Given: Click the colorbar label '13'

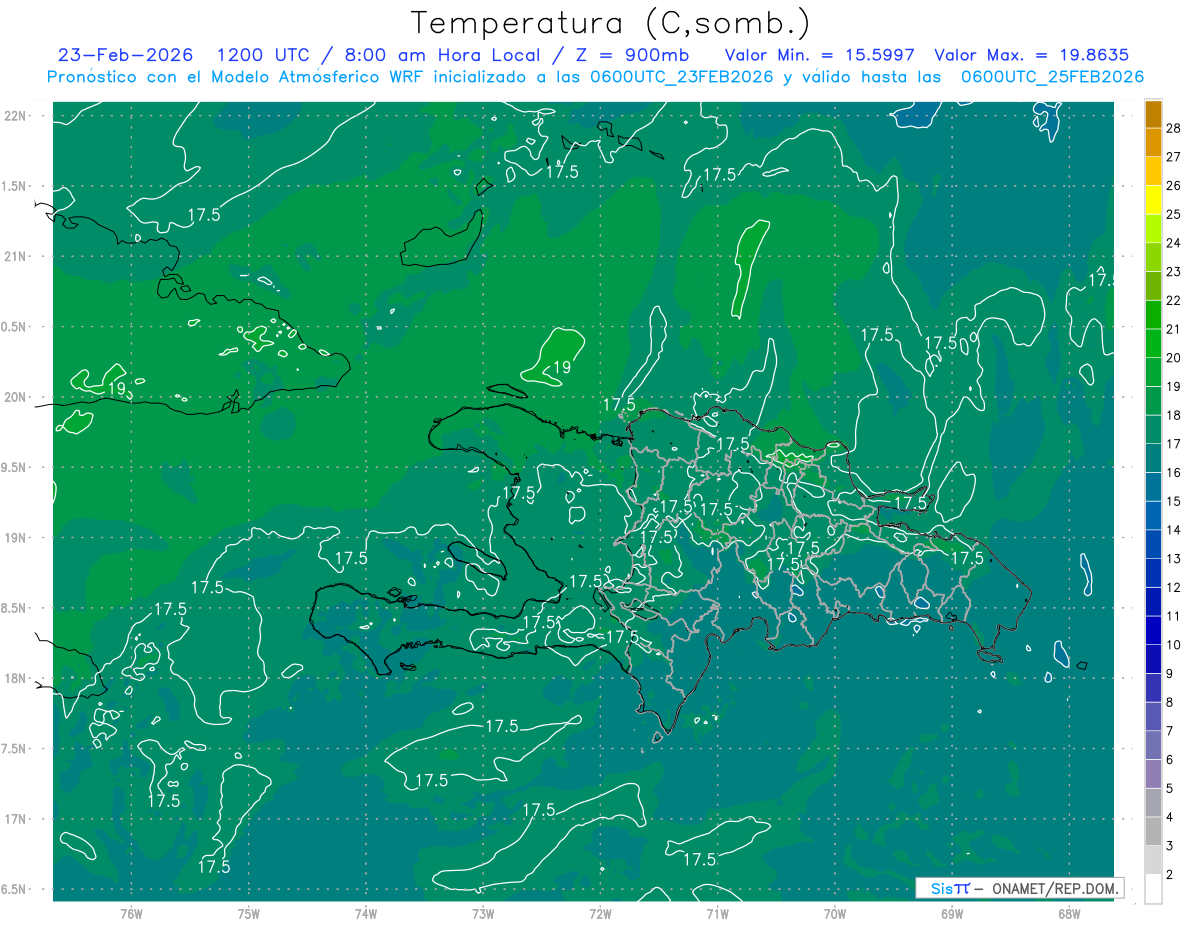Looking at the screenshot, I should pos(1173,559).
